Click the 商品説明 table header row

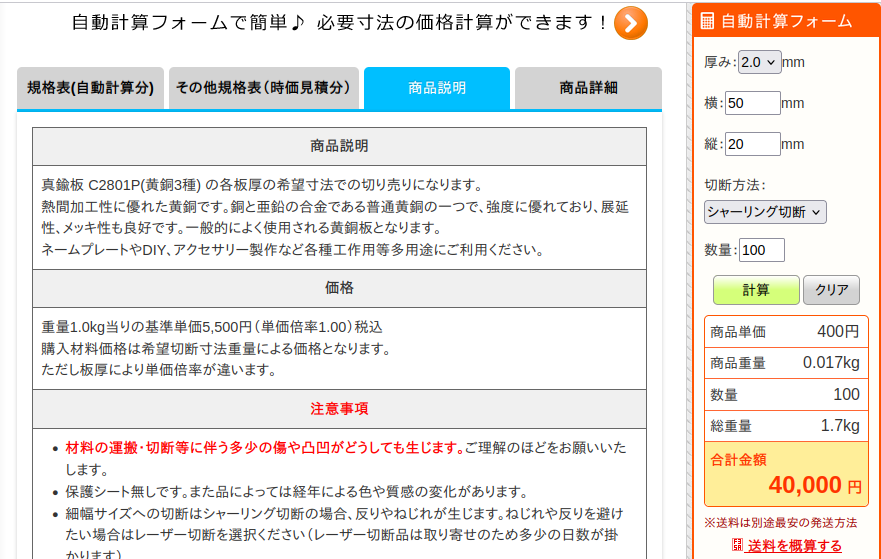tap(339, 147)
